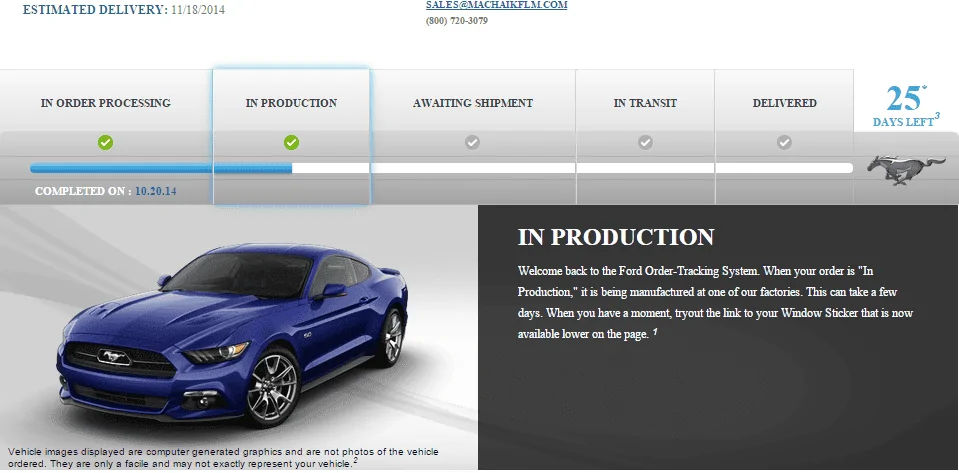Click footnote 1 after the Window Sticker text
This screenshot has height=473, width=959.
(655, 332)
